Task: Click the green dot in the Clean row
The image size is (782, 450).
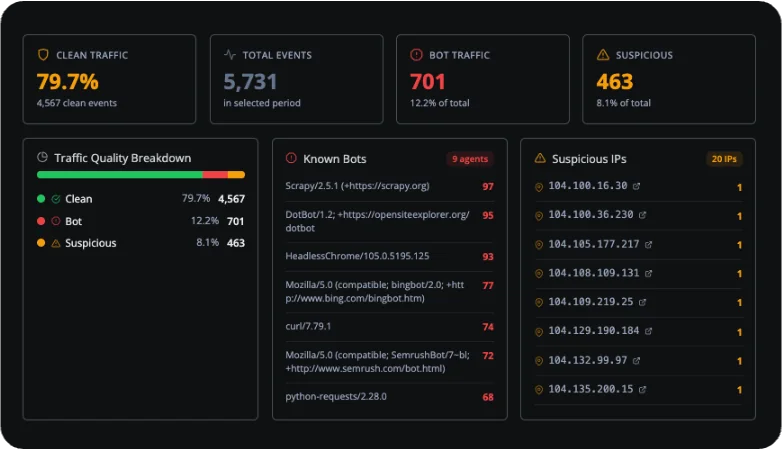Action: coord(41,199)
